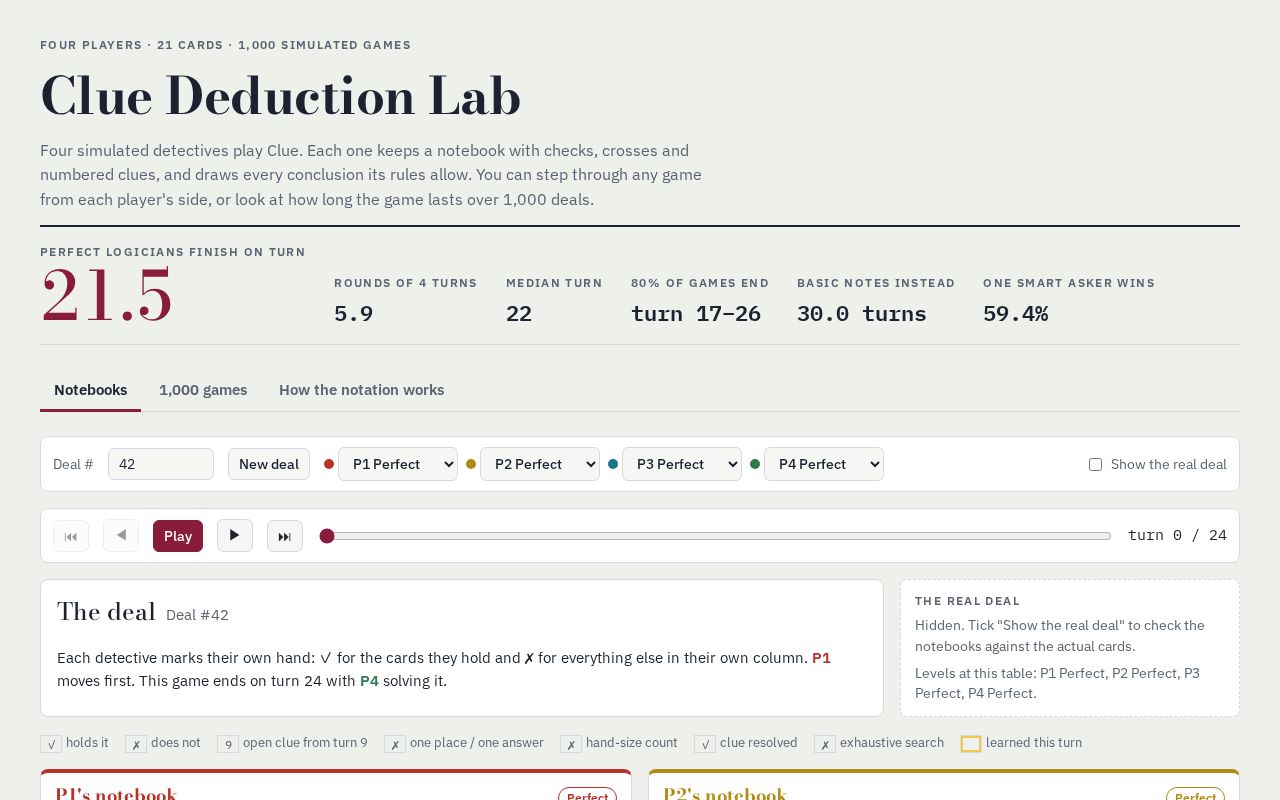
Task: Click the numbered '9' open clue legend icon
Action: (x=228, y=744)
